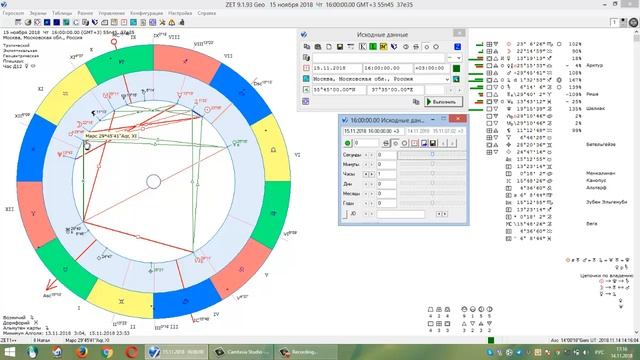Click the dark globe icon in main toolbar
Screen dimensions: 640x360
pyautogui.click(x=28, y=22)
